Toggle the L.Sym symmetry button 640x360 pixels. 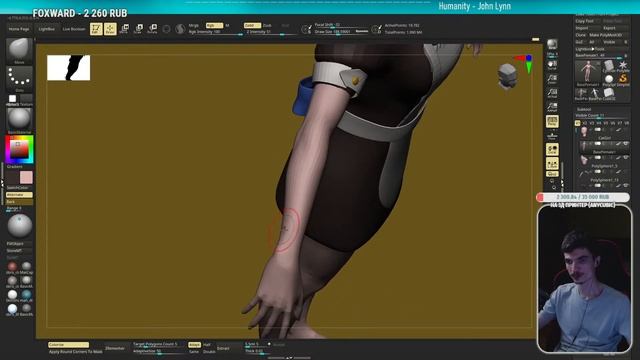point(552,164)
